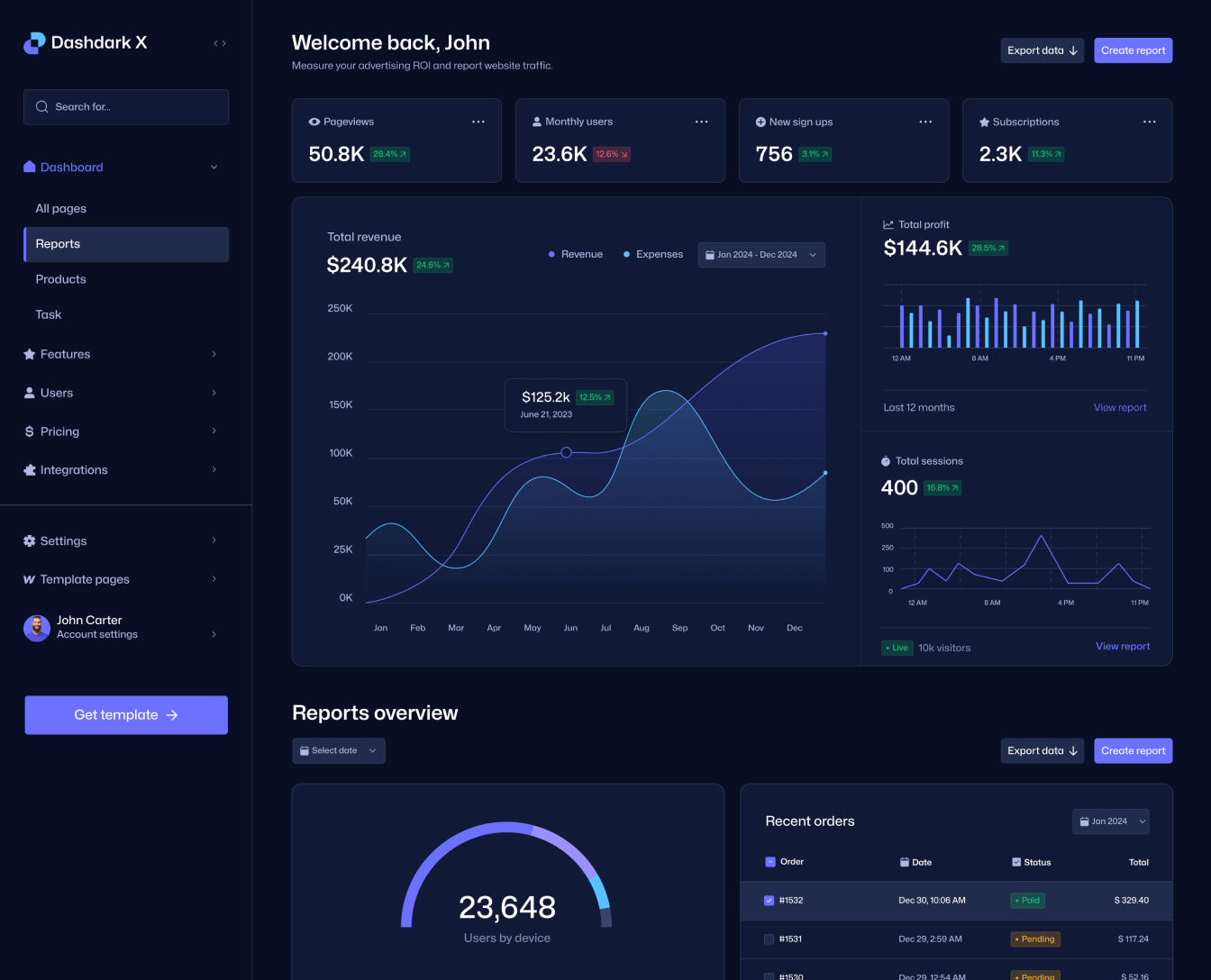The image size is (1211, 980).
Task: Open View report under Total sessions
Action: [x=1123, y=646]
